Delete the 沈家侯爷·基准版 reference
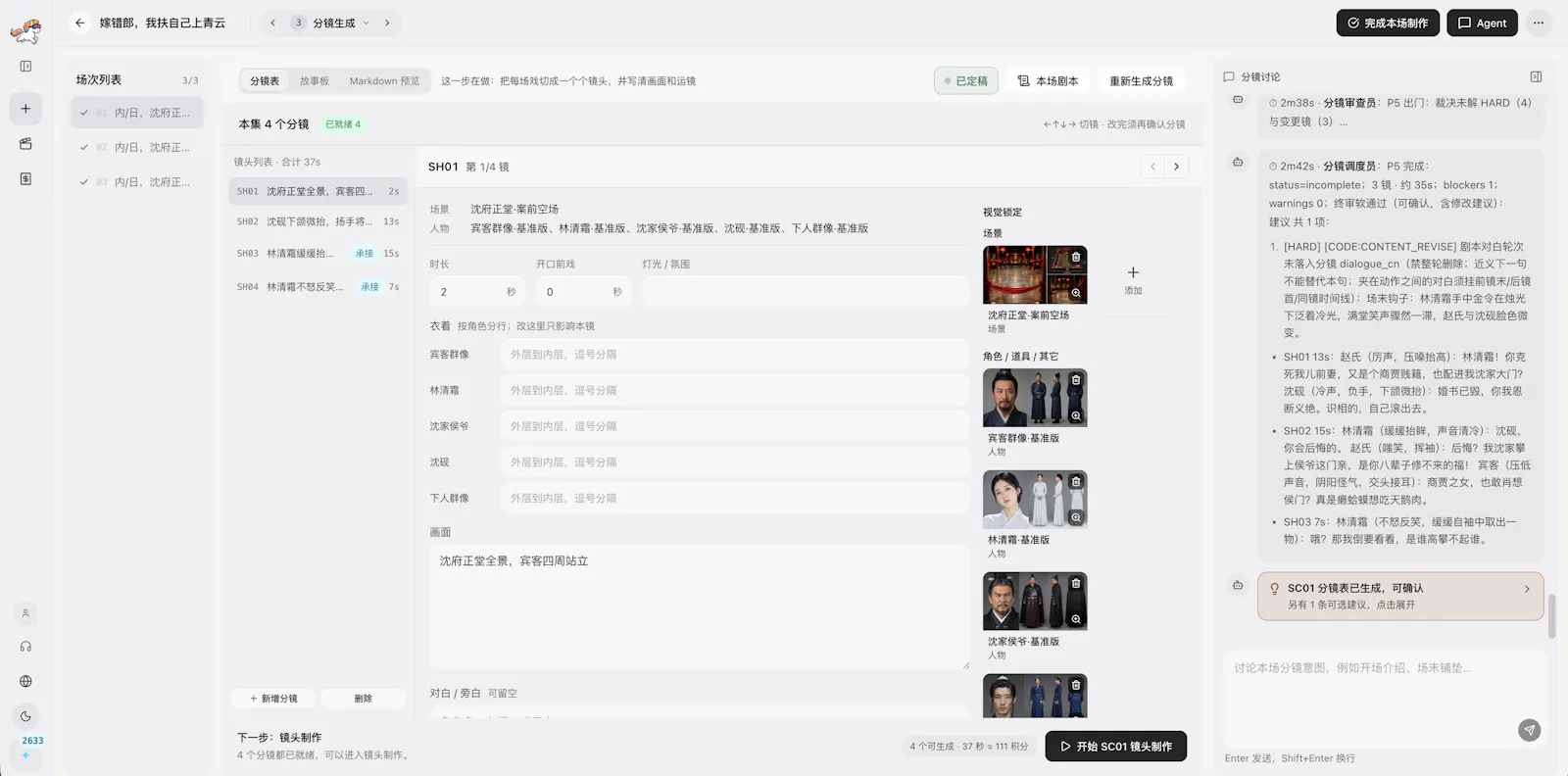The width and height of the screenshot is (1568, 776). [1076, 583]
